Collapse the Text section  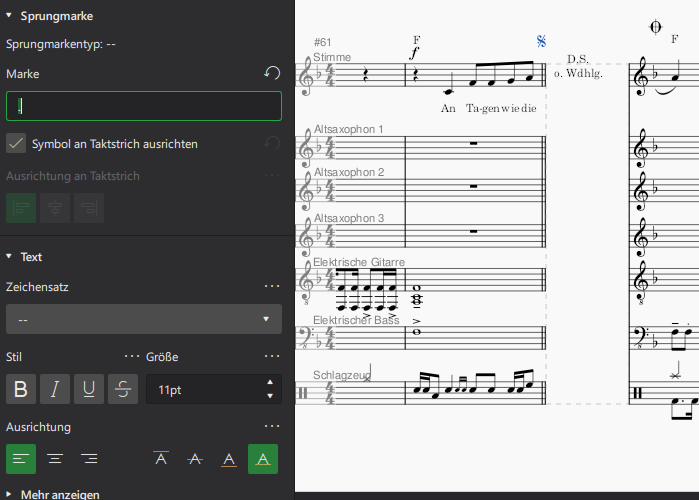pyautogui.click(x=9, y=257)
